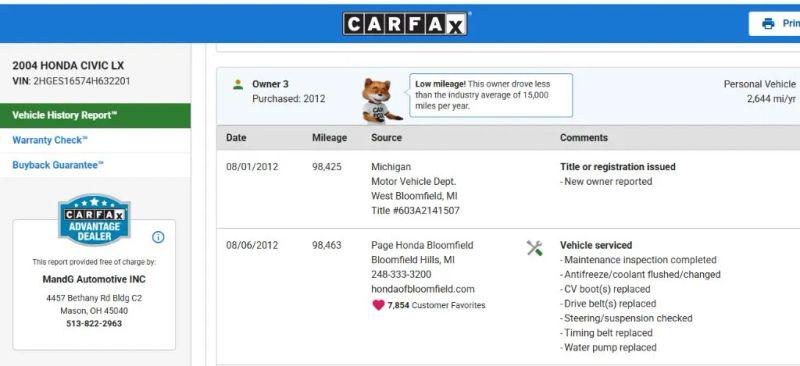Click the 2,644 mi/yr value

coord(771,99)
